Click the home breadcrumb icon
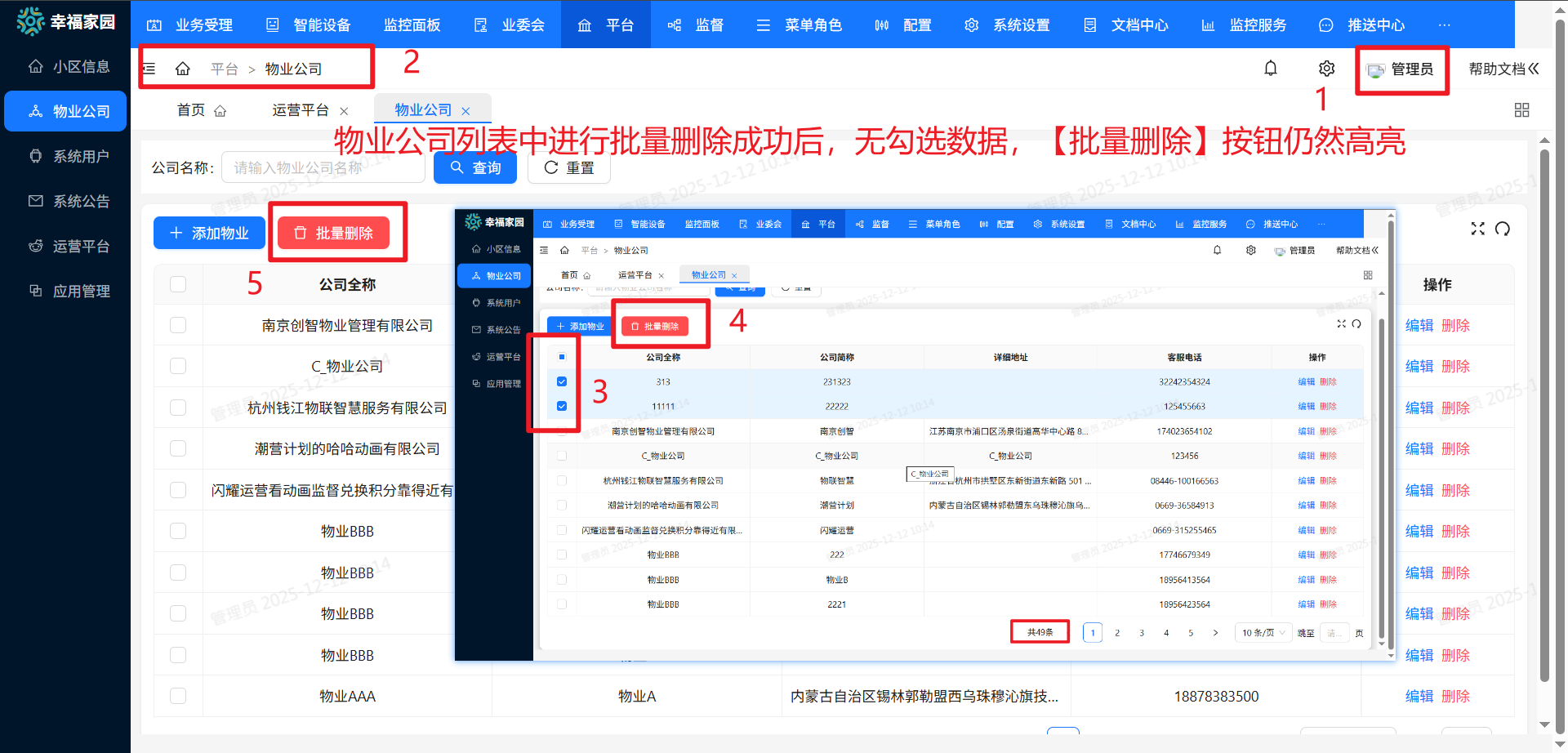Screen dimensions: 1568x753 [183, 69]
